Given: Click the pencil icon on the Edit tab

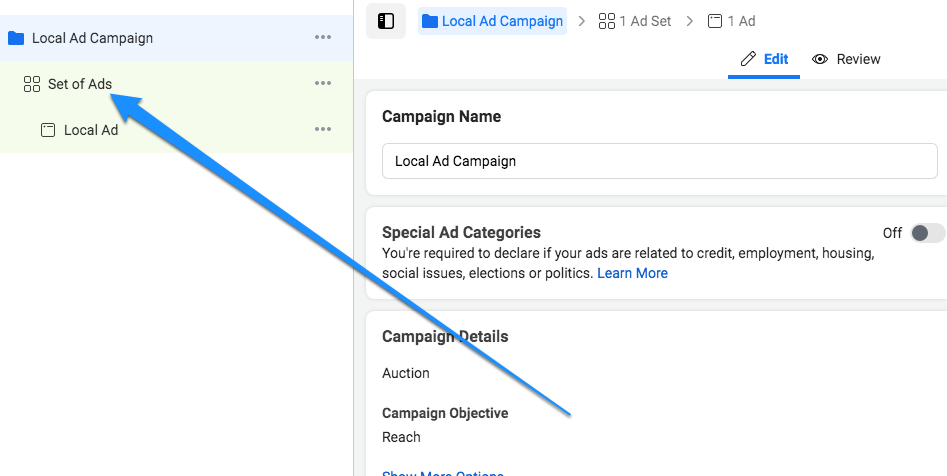Looking at the screenshot, I should [748, 59].
